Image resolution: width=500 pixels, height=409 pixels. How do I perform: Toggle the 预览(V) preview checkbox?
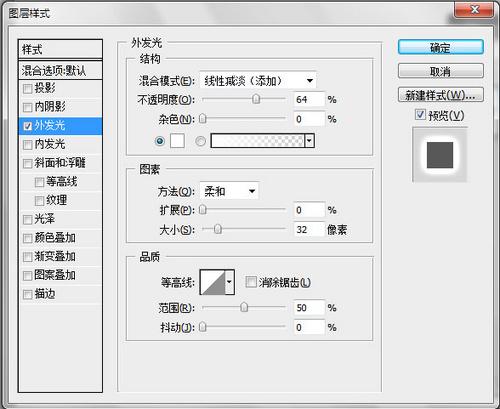(420, 115)
